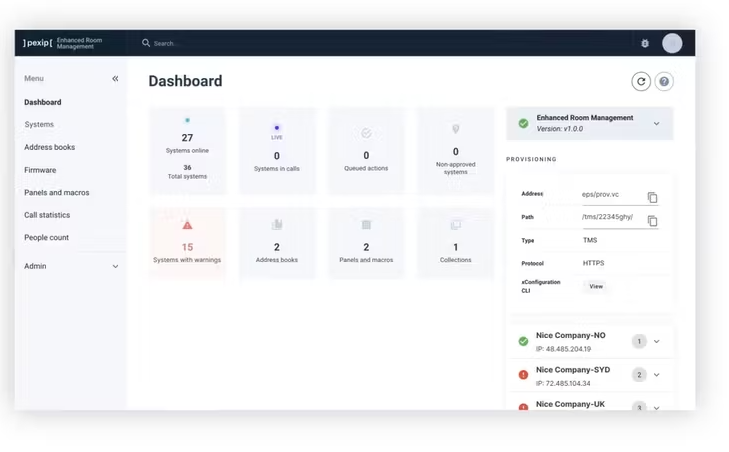
Task: Click the Collections card icon
Action: (x=456, y=225)
